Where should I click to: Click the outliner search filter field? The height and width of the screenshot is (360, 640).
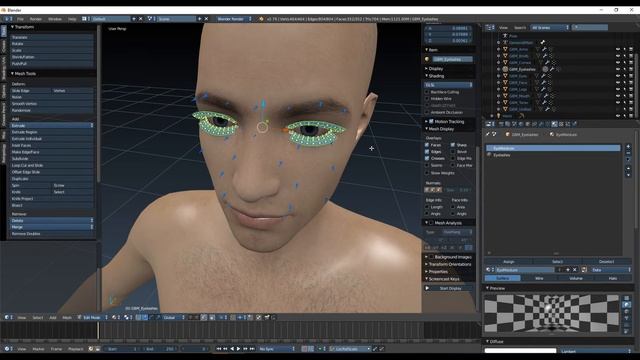click(x=590, y=27)
